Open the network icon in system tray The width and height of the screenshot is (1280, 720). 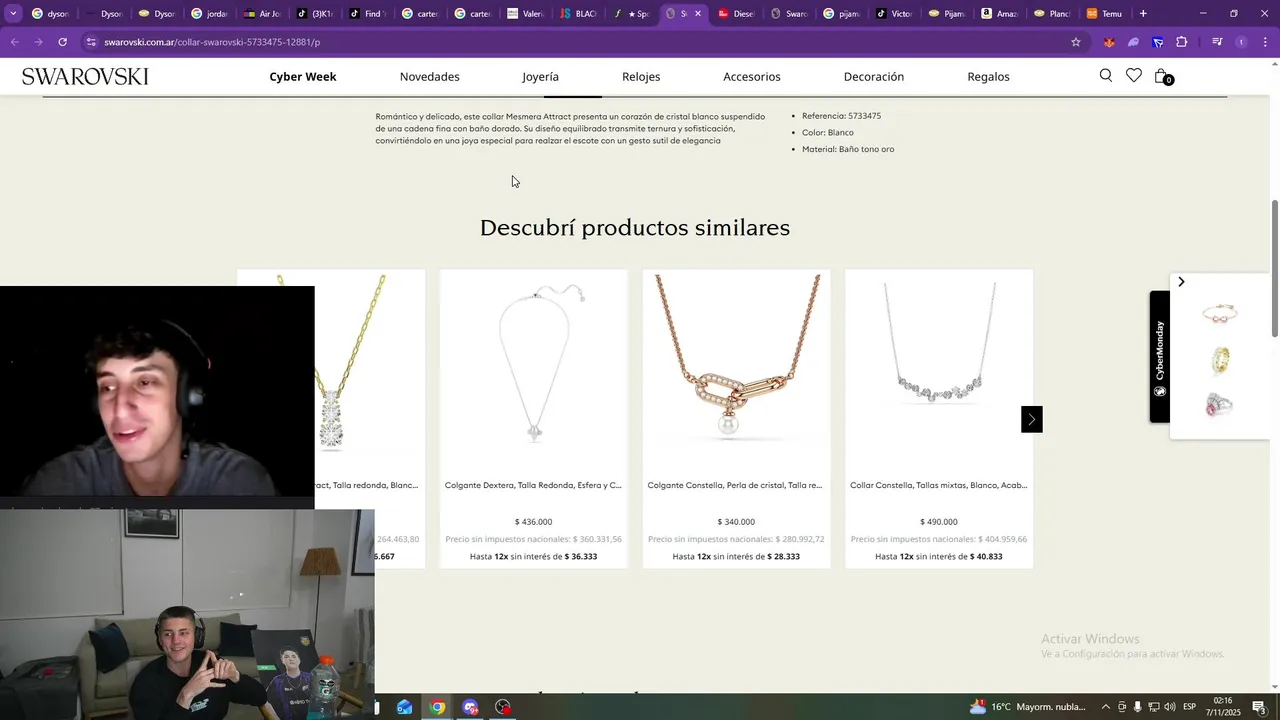click(1154, 707)
